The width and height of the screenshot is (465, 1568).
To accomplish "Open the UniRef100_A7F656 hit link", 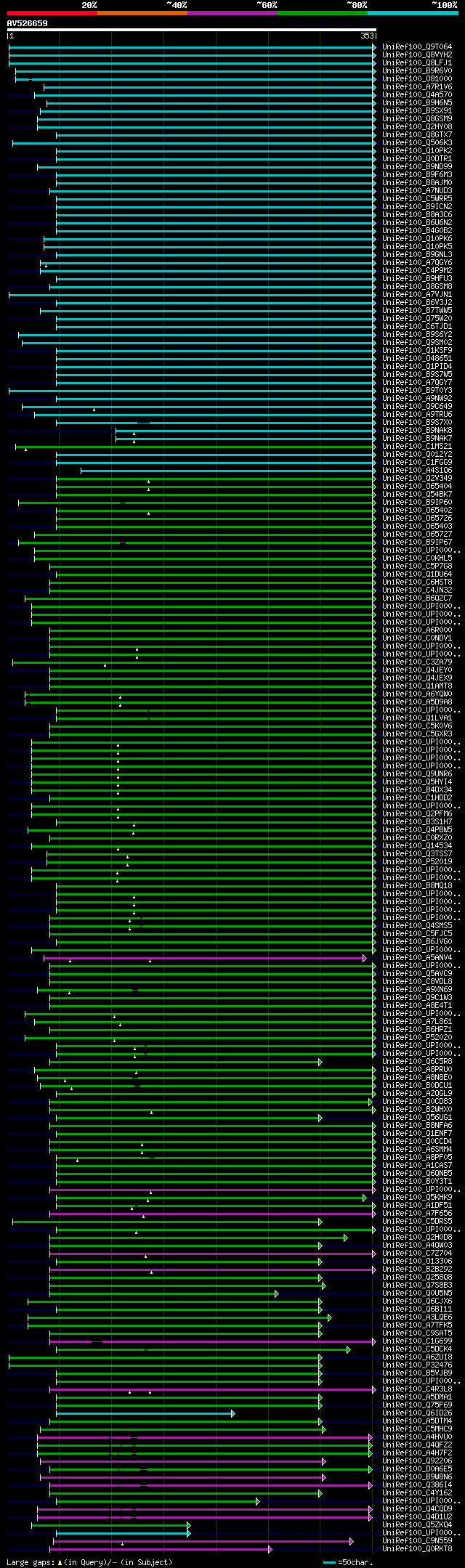I will click(x=417, y=1214).
